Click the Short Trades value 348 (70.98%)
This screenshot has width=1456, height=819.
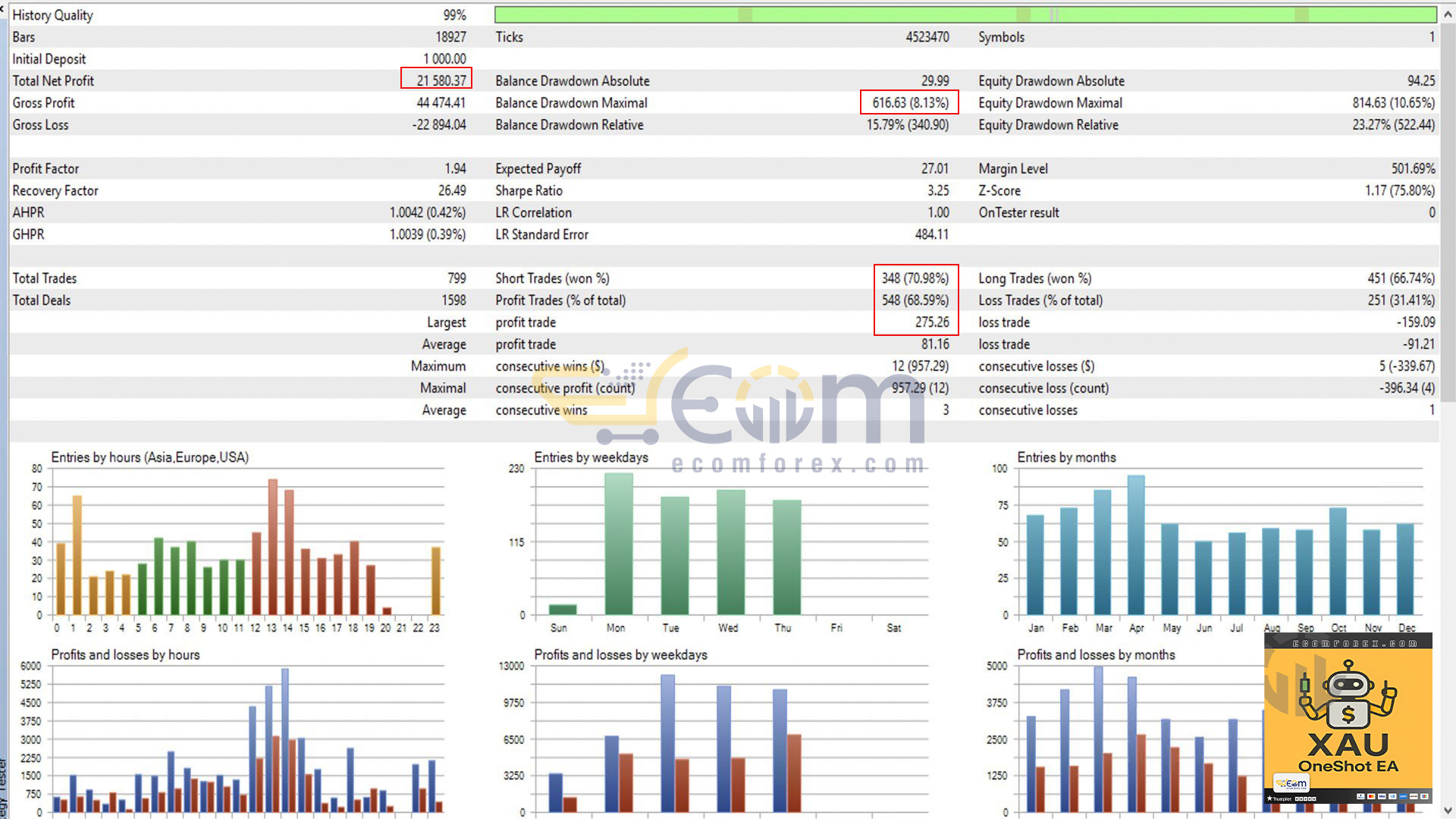point(915,278)
